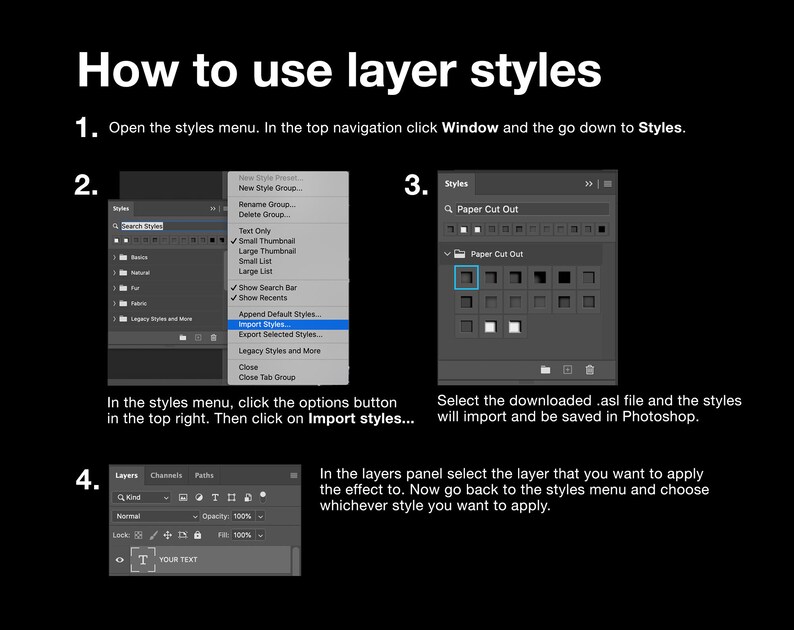Select the highlighted first Paper Cut Out style
The image size is (794, 630).
pyautogui.click(x=466, y=278)
